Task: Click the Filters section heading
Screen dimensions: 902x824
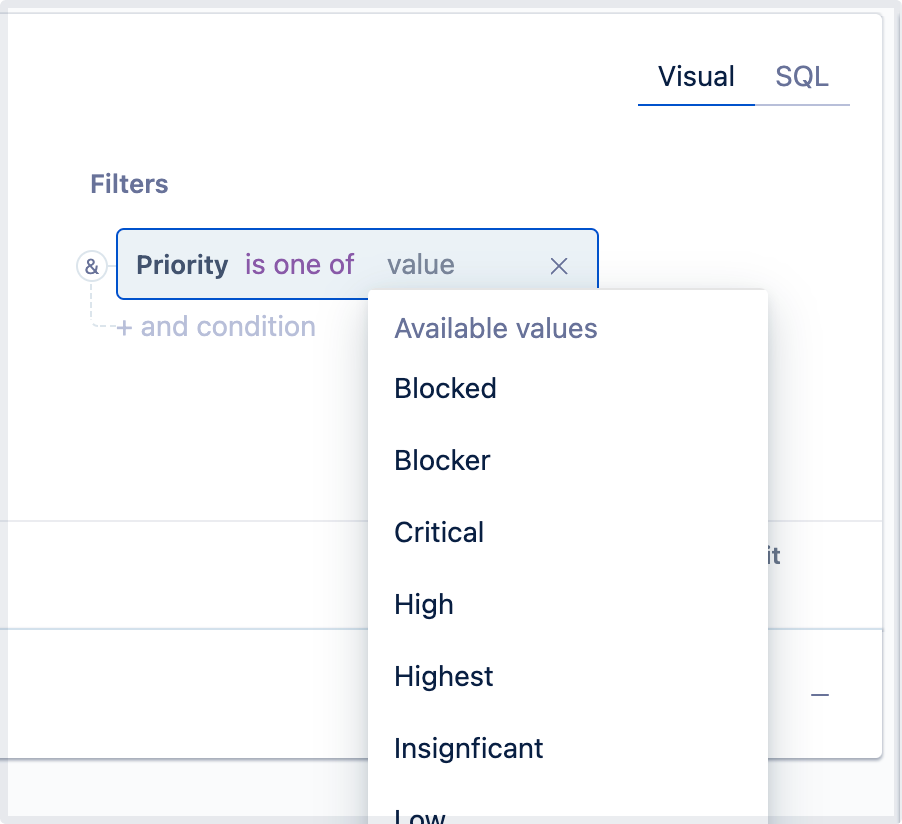Action: [x=129, y=184]
